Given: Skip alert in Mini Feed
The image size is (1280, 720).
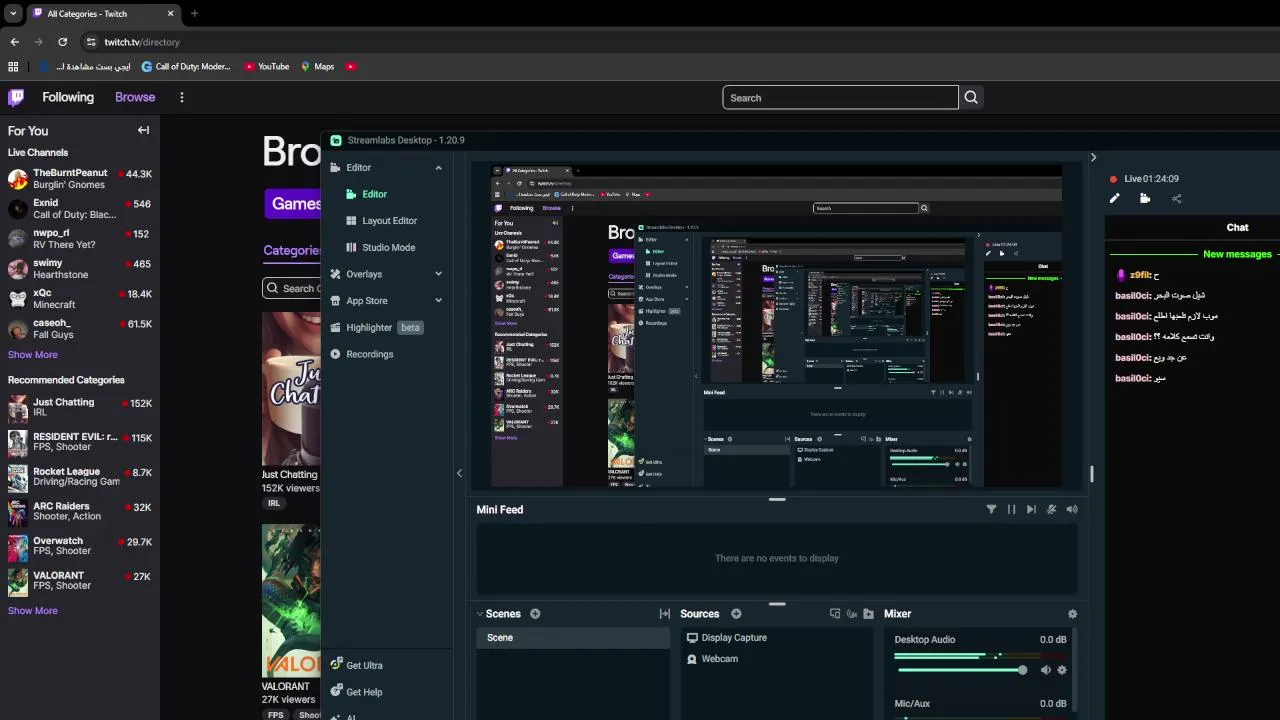Looking at the screenshot, I should click(x=1031, y=509).
